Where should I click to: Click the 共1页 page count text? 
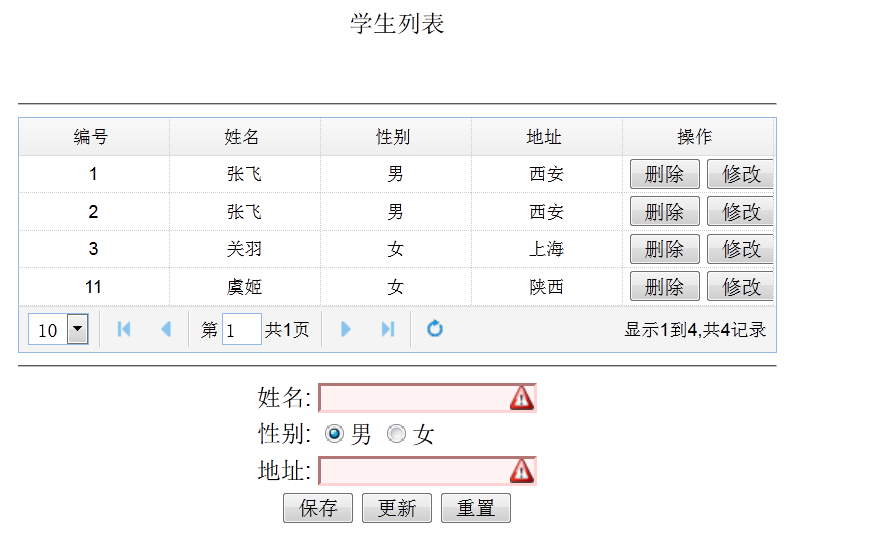point(287,330)
